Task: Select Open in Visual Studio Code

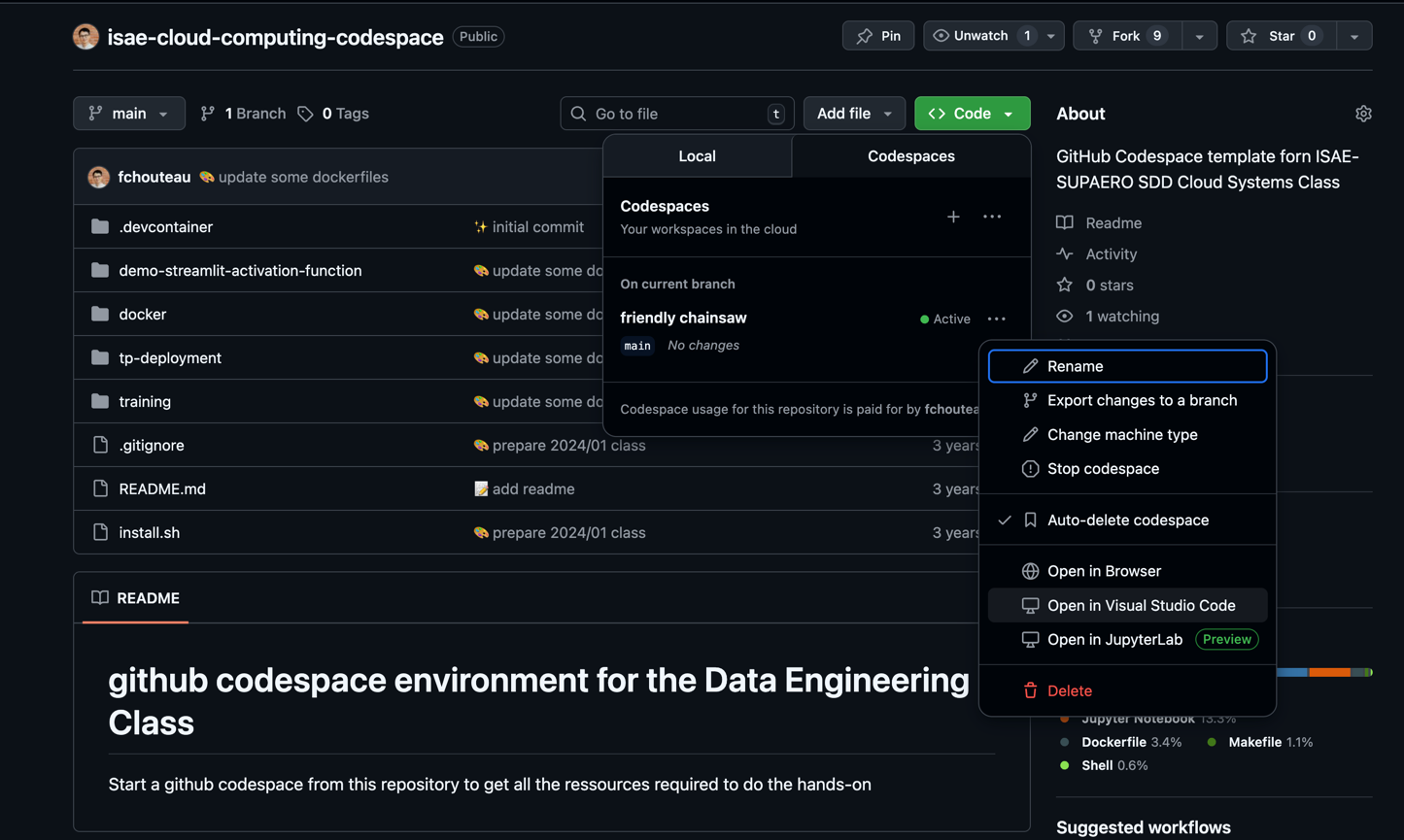Action: pos(1141,605)
